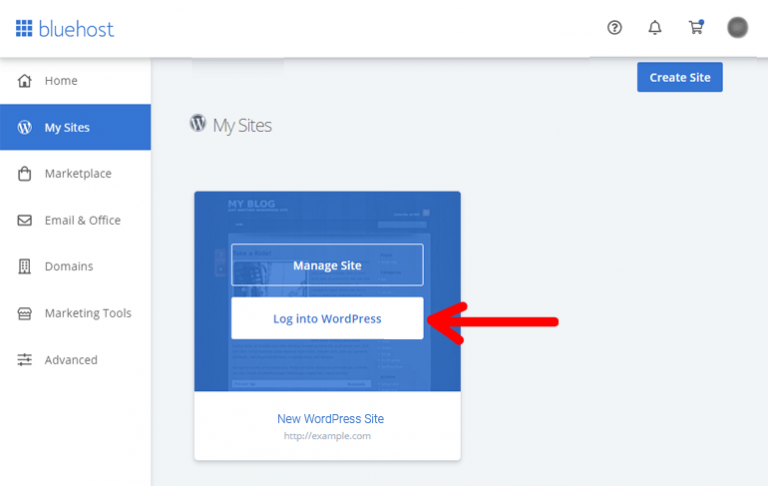Click the http://example.com URL text

[327, 436]
